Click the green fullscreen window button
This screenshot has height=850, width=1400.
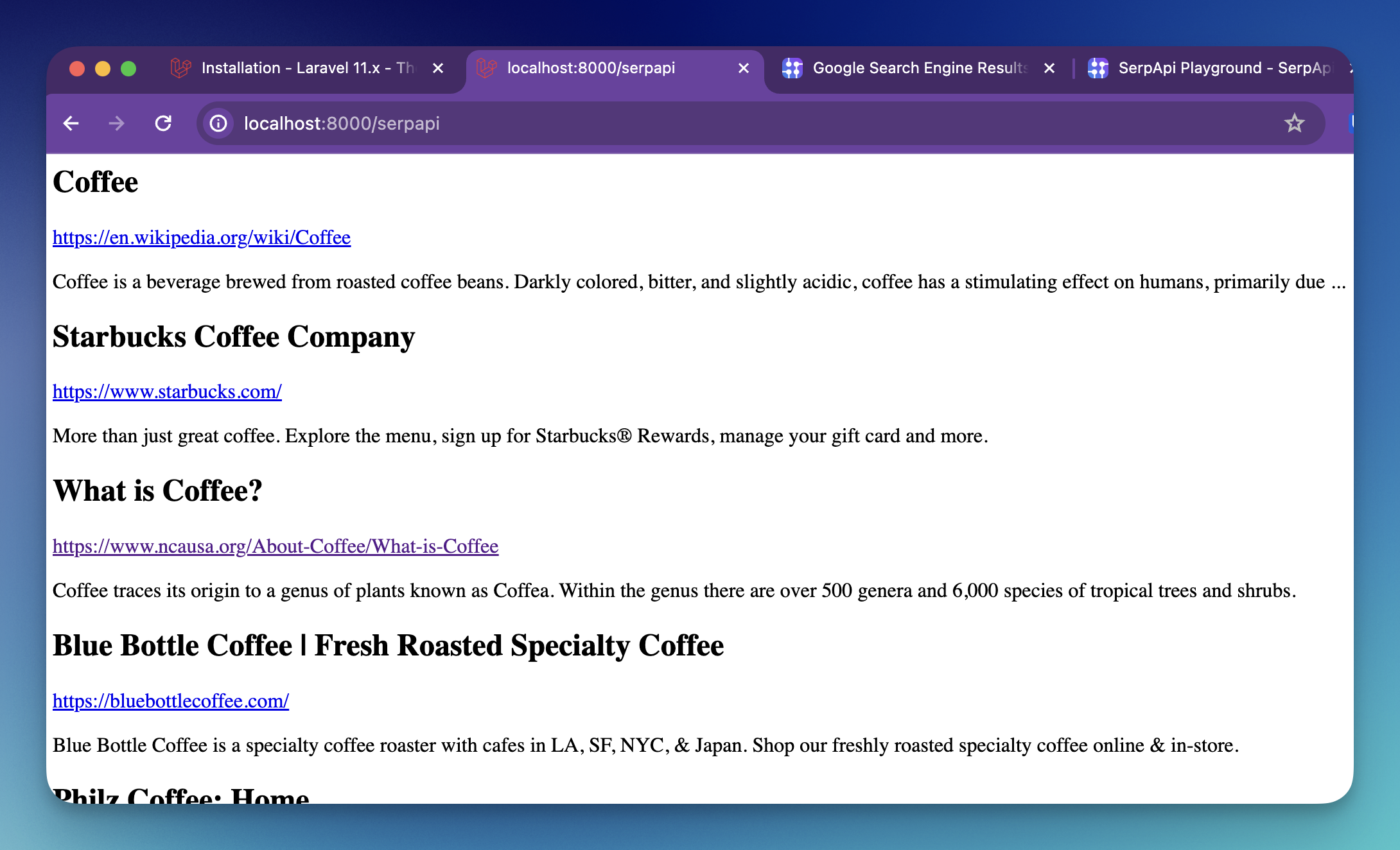(128, 69)
